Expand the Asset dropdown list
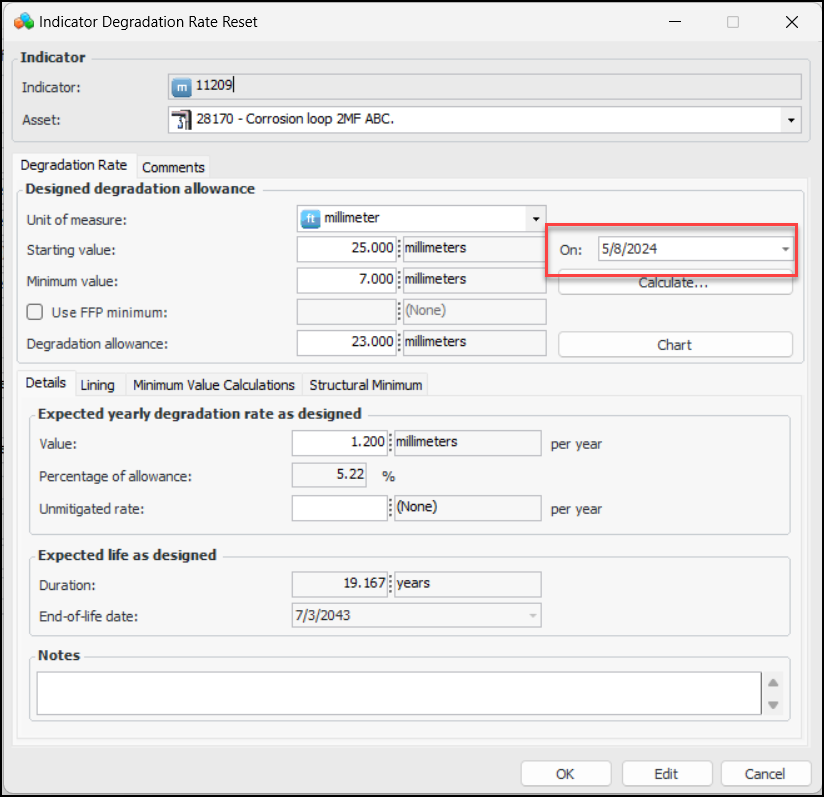The width and height of the screenshot is (824, 797). coord(791,120)
